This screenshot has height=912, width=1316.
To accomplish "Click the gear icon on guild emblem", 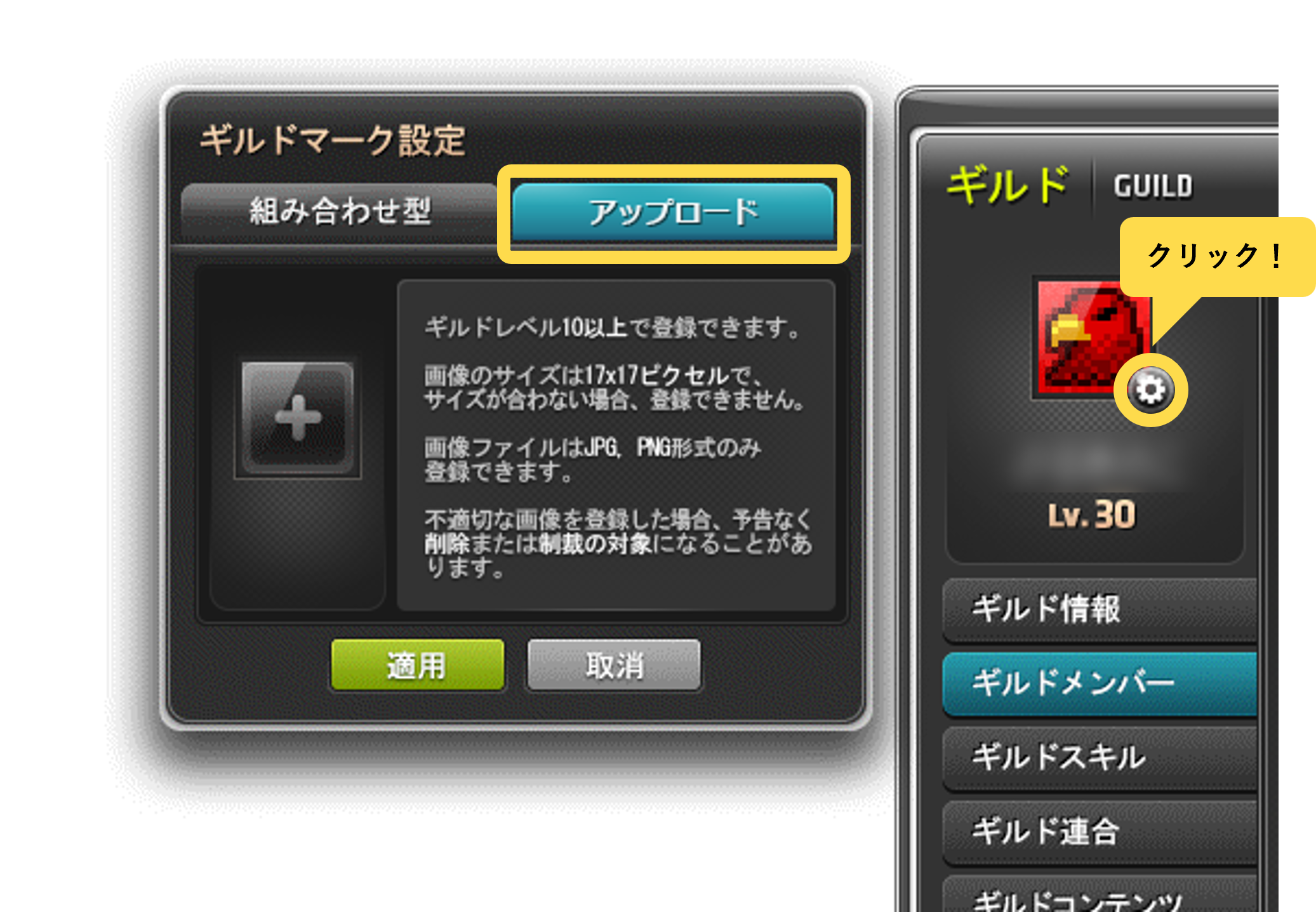I will 1150,390.
